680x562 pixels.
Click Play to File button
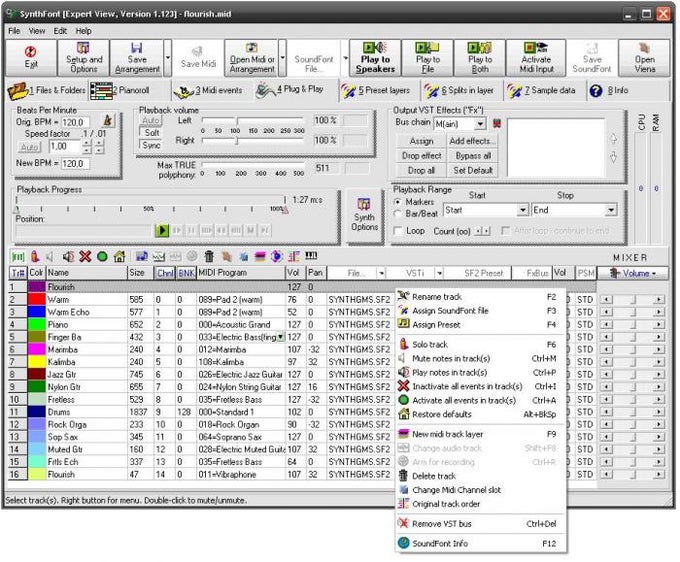[x=428, y=58]
